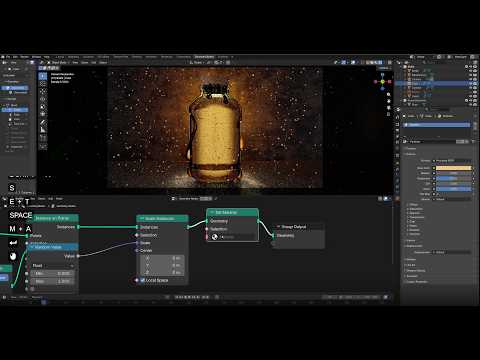Click the globe material icon in Set Material node
Image resolution: width=480 pixels, height=360 pixels.
pyautogui.click(x=215, y=237)
